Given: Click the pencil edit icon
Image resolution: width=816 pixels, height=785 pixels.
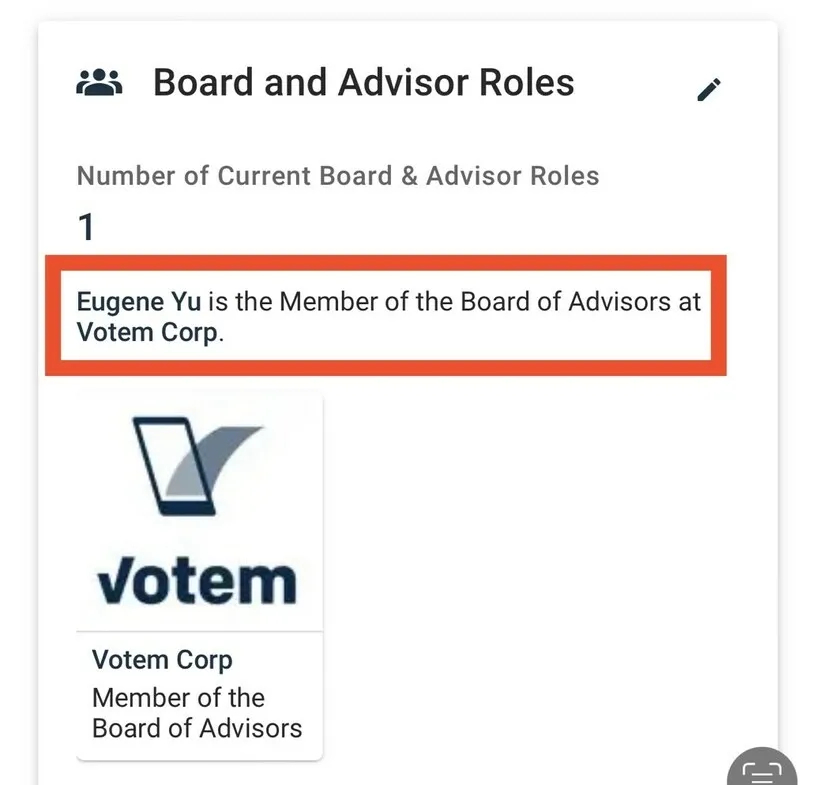Looking at the screenshot, I should click(709, 89).
